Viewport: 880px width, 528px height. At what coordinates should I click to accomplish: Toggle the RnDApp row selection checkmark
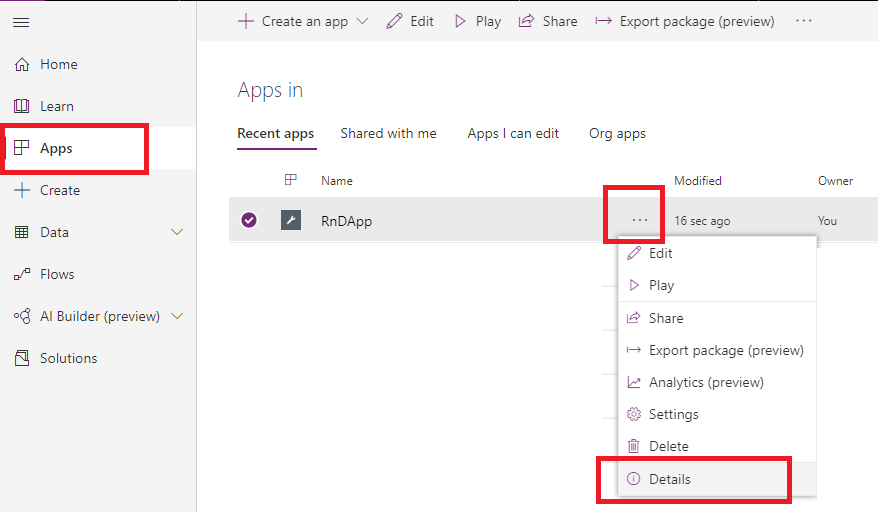tap(249, 220)
